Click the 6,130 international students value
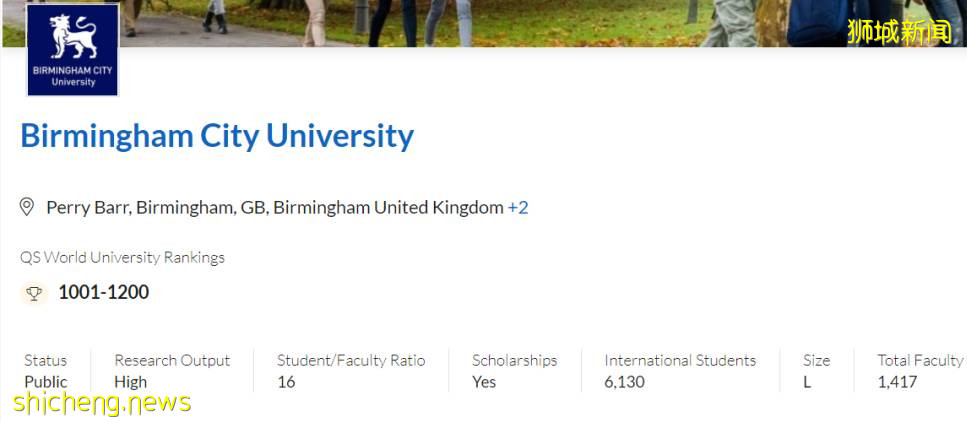967x422 pixels. pos(624,382)
